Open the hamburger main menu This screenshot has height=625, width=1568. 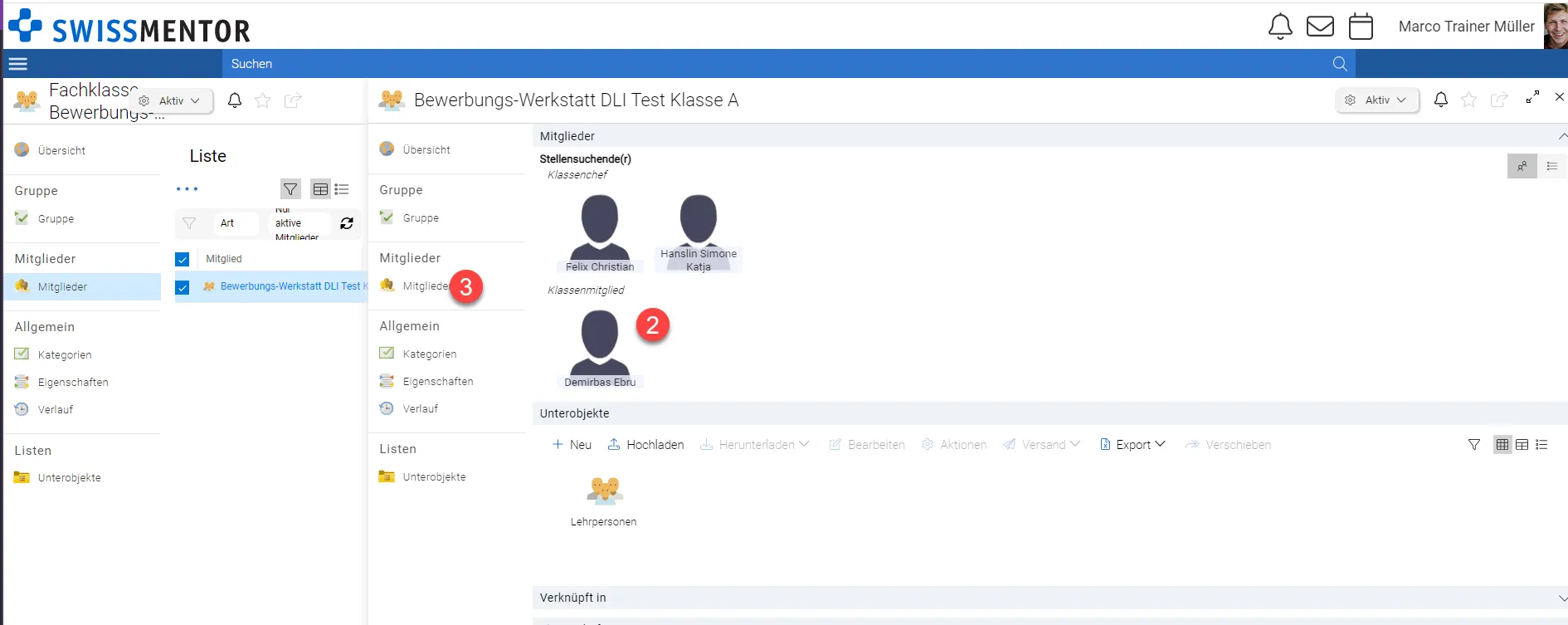point(17,64)
